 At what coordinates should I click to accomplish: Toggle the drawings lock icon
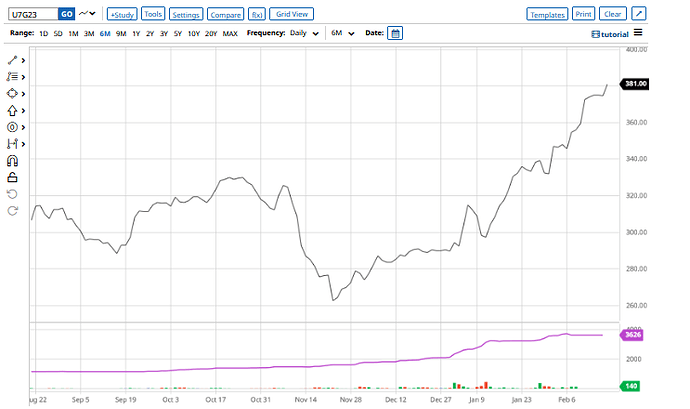click(12, 177)
